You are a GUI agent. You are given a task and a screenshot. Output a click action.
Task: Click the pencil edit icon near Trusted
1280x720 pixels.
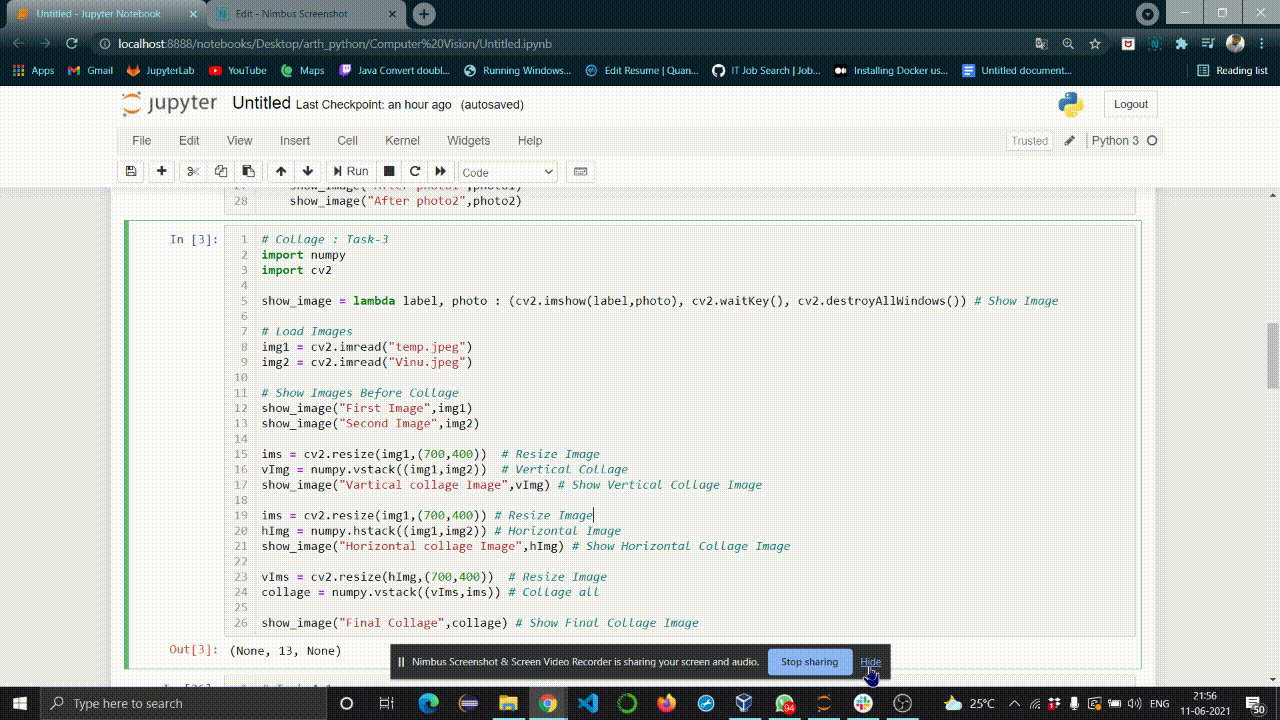tap(1069, 141)
